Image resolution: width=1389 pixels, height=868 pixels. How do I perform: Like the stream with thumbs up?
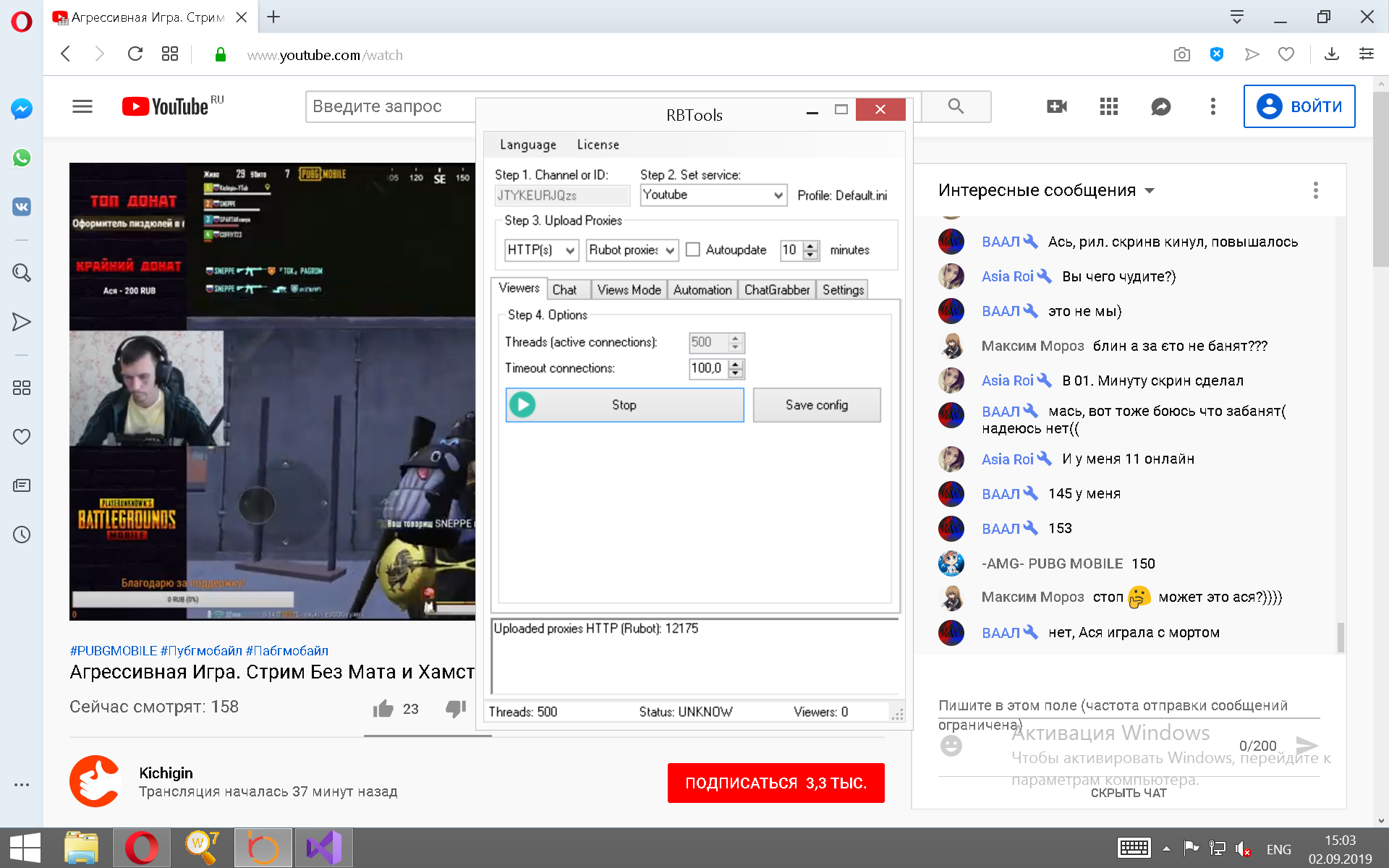click(x=383, y=709)
